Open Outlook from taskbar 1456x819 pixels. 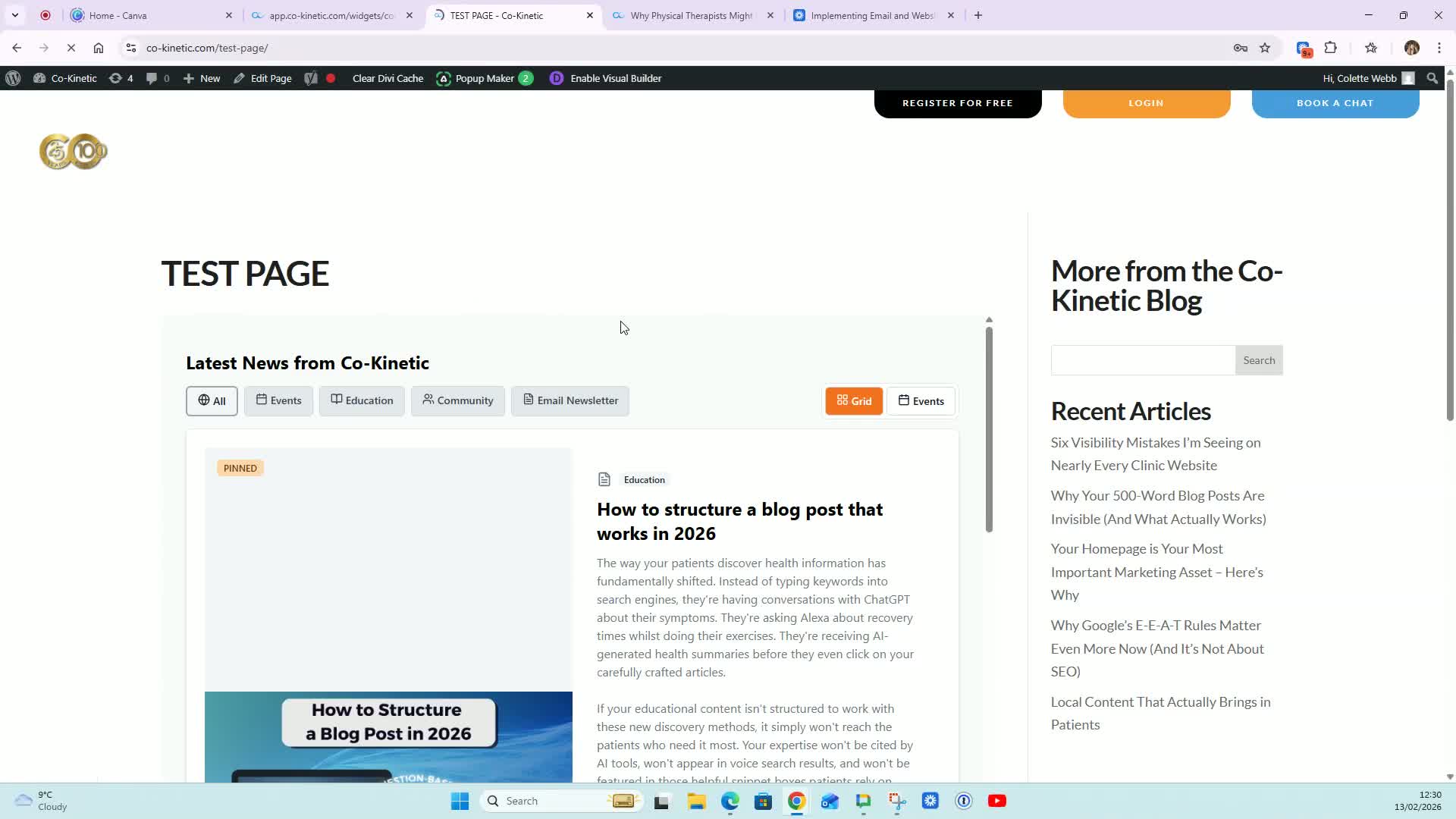(x=830, y=801)
